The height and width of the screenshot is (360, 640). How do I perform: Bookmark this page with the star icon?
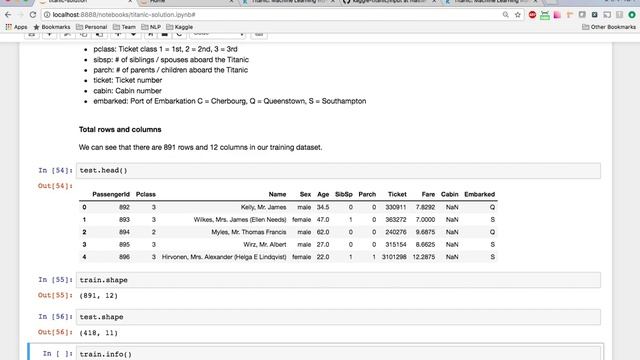[x=518, y=15]
